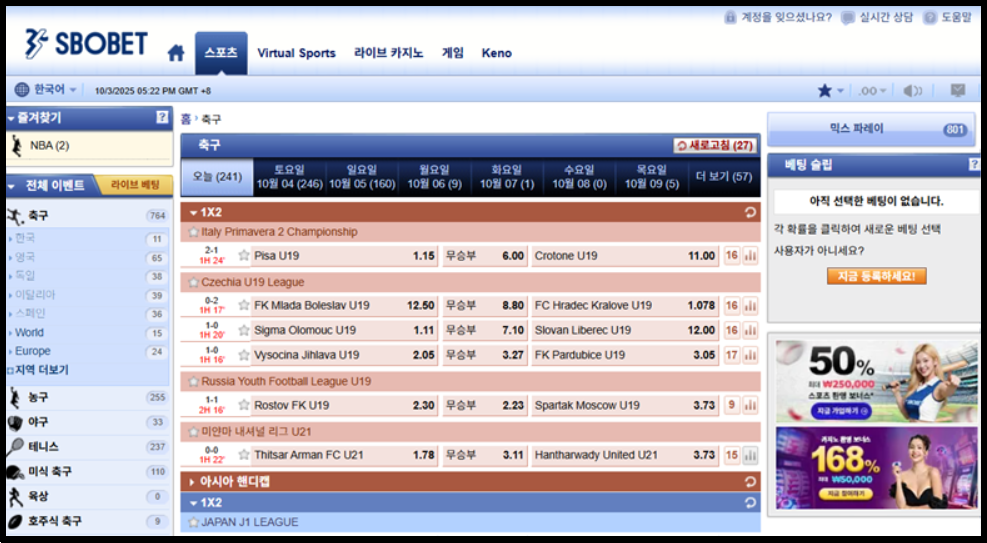Open the Virtual Sports menu tab
This screenshot has width=987, height=543.
click(x=296, y=53)
